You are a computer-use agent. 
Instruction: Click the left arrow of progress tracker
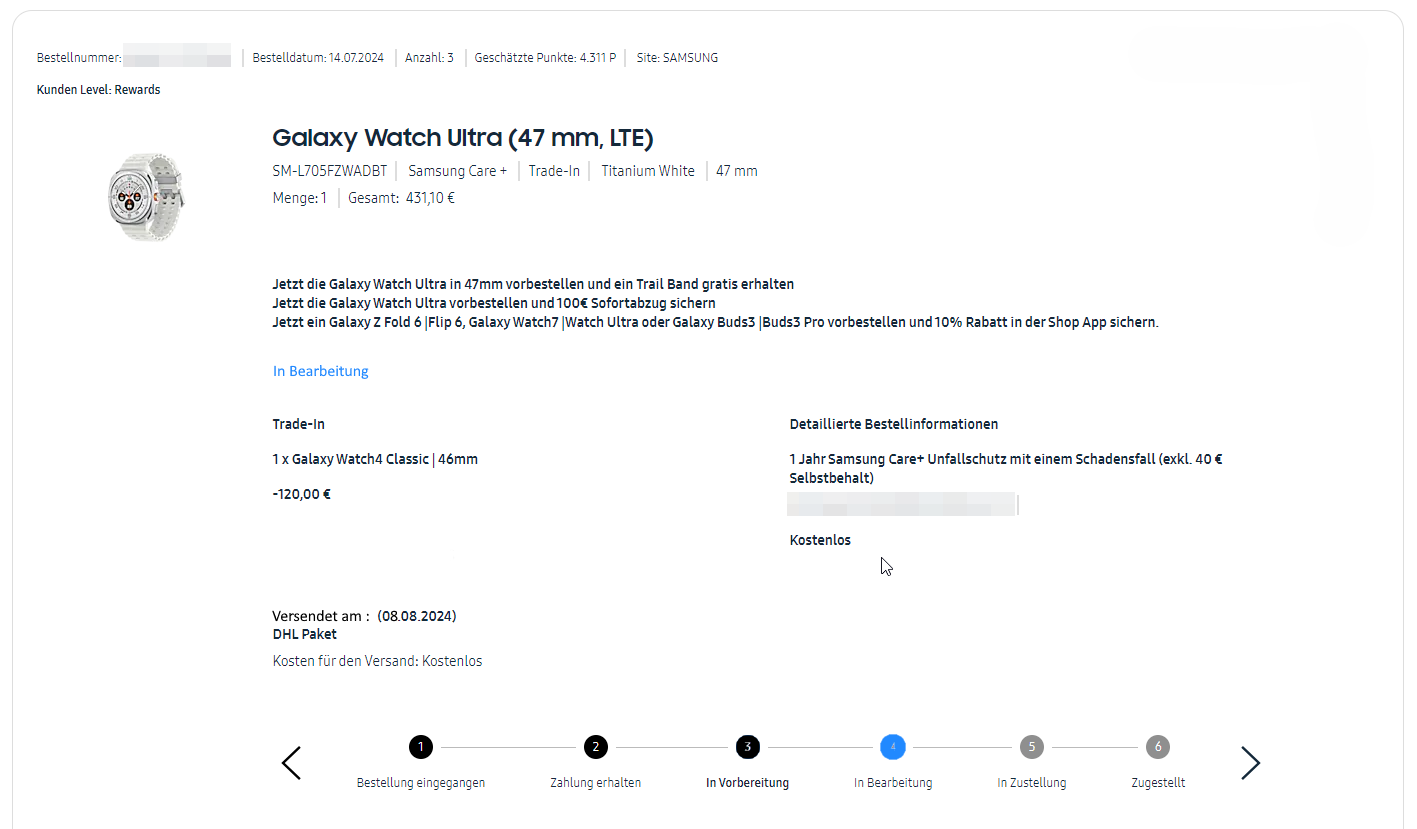pos(291,763)
